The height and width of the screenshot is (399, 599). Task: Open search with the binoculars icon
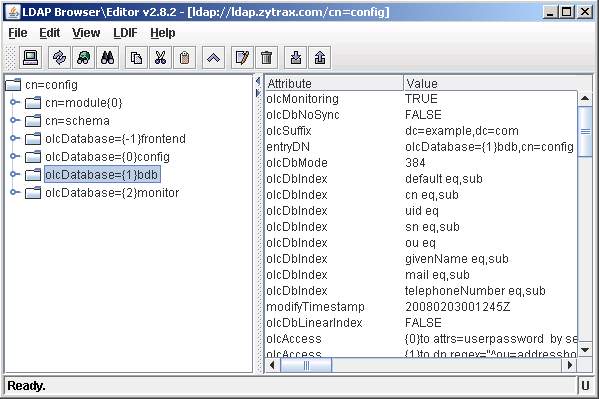pyautogui.click(x=107, y=58)
